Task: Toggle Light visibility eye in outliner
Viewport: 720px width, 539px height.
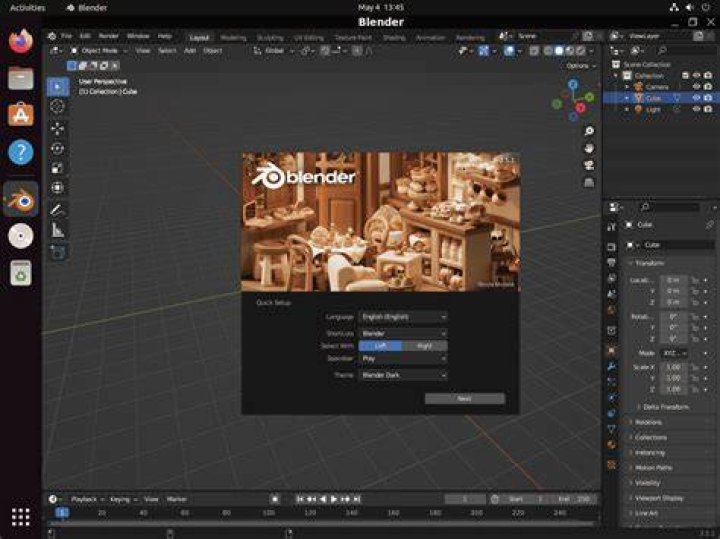Action: tap(697, 109)
